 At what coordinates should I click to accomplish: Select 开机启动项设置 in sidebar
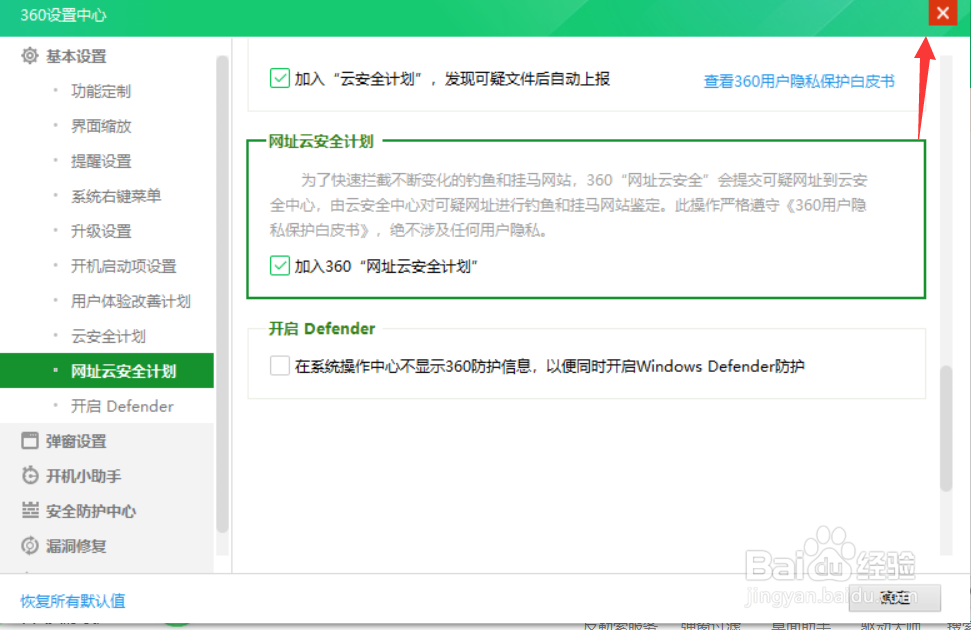click(x=123, y=266)
